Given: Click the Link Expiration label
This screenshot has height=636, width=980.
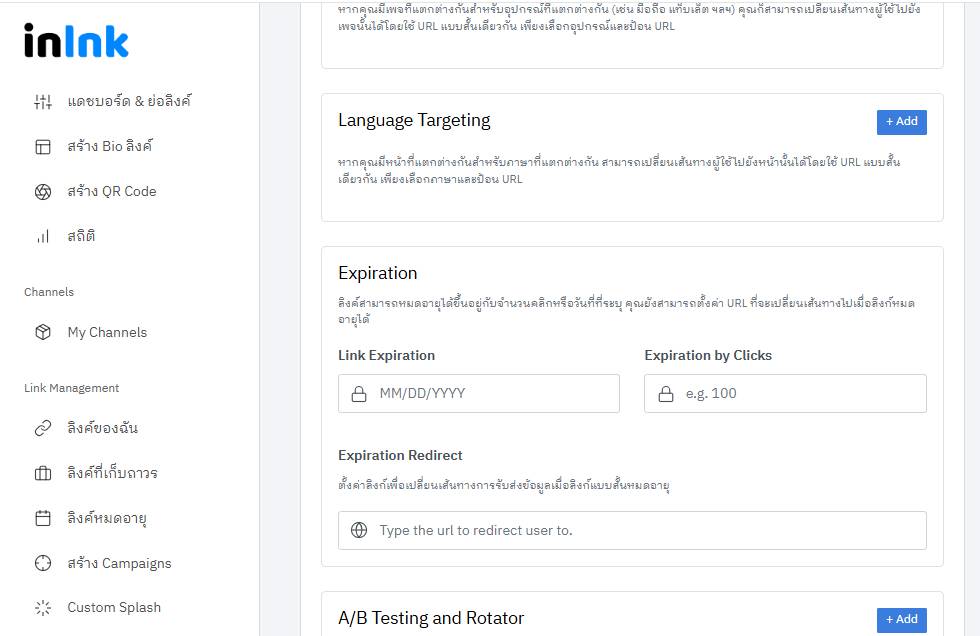Looking at the screenshot, I should click(x=386, y=355).
